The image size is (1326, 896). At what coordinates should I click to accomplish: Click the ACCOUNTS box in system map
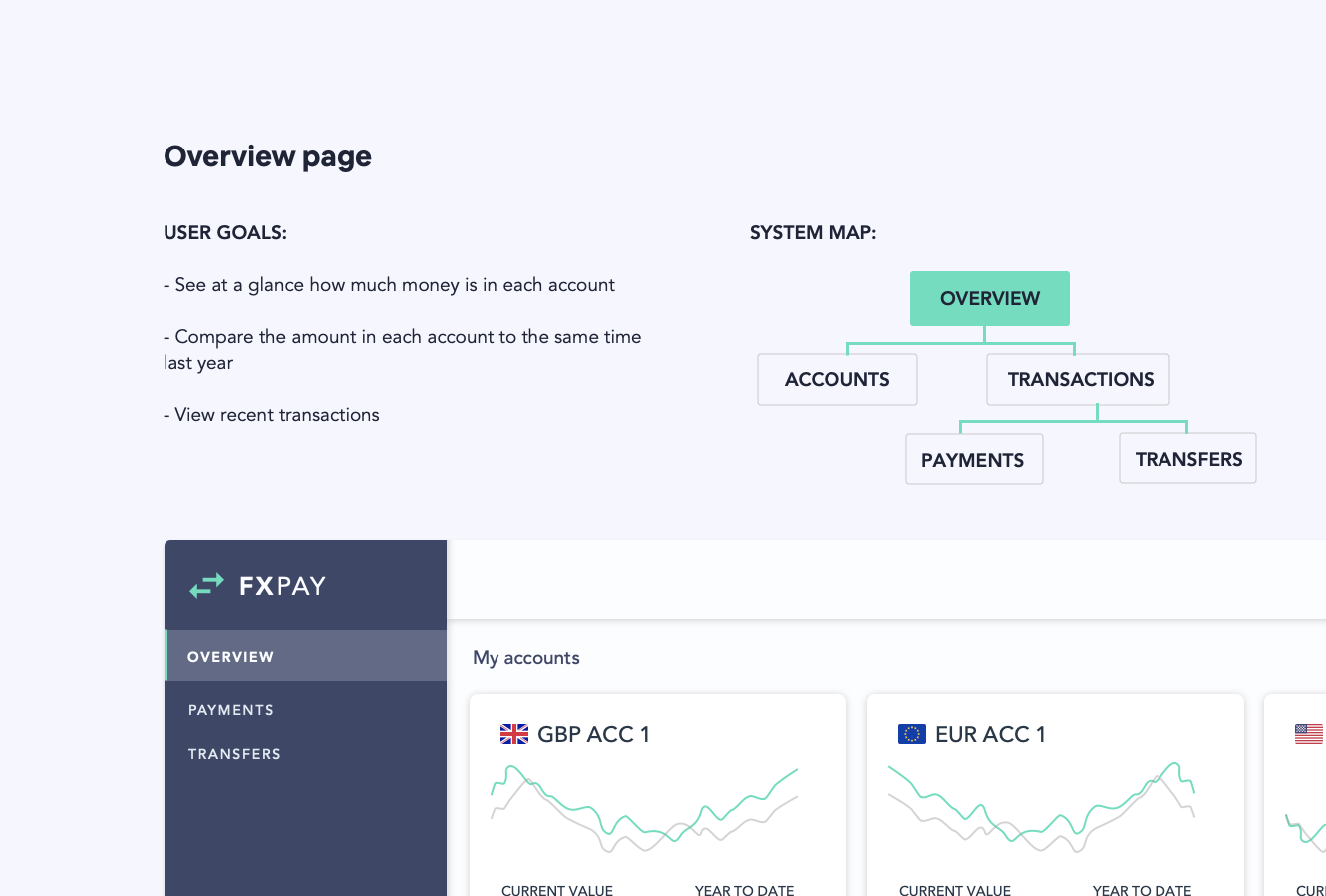pyautogui.click(x=836, y=380)
